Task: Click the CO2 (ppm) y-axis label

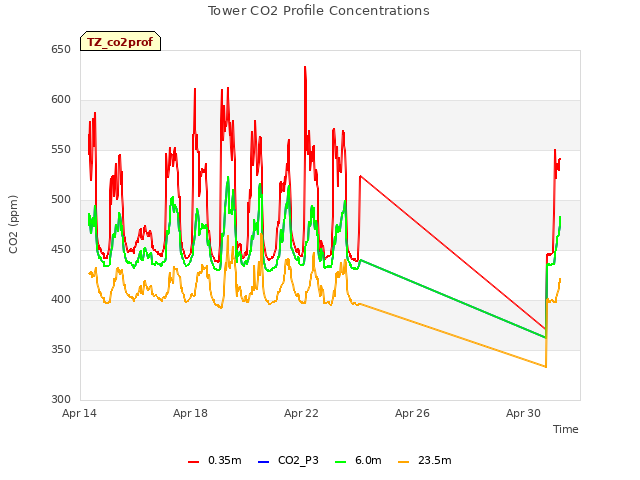Action: coord(13,224)
